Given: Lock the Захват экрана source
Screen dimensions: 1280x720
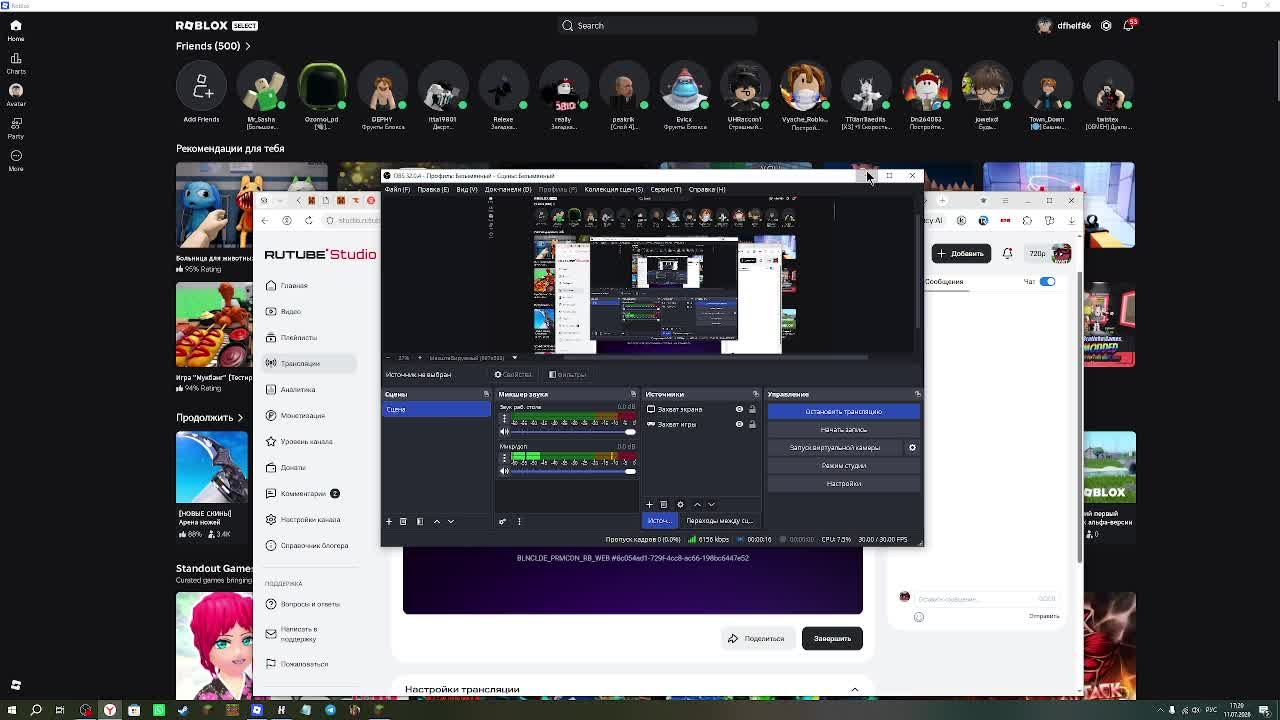Looking at the screenshot, I should [x=752, y=409].
